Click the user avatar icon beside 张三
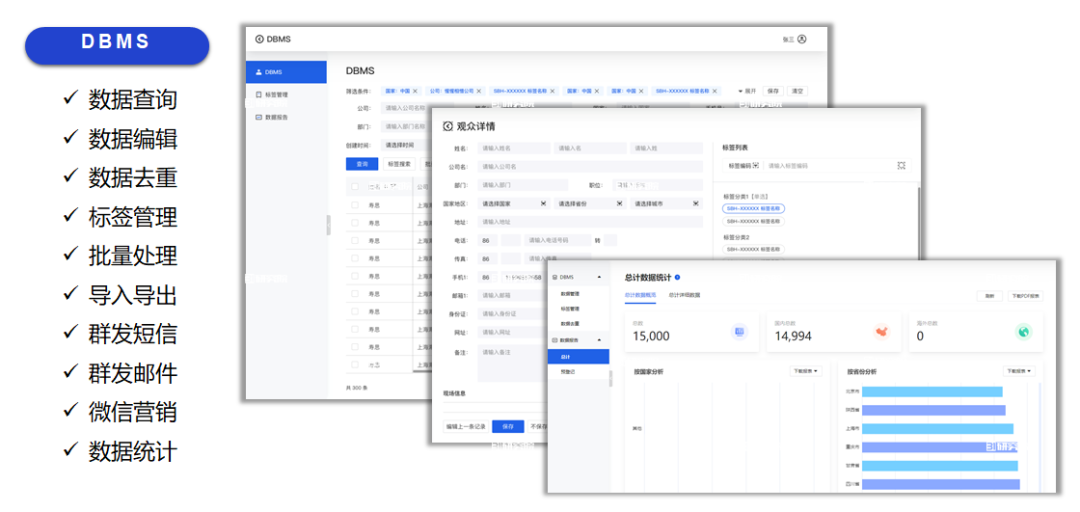Screen dimensions: 1080x512 click(802, 39)
